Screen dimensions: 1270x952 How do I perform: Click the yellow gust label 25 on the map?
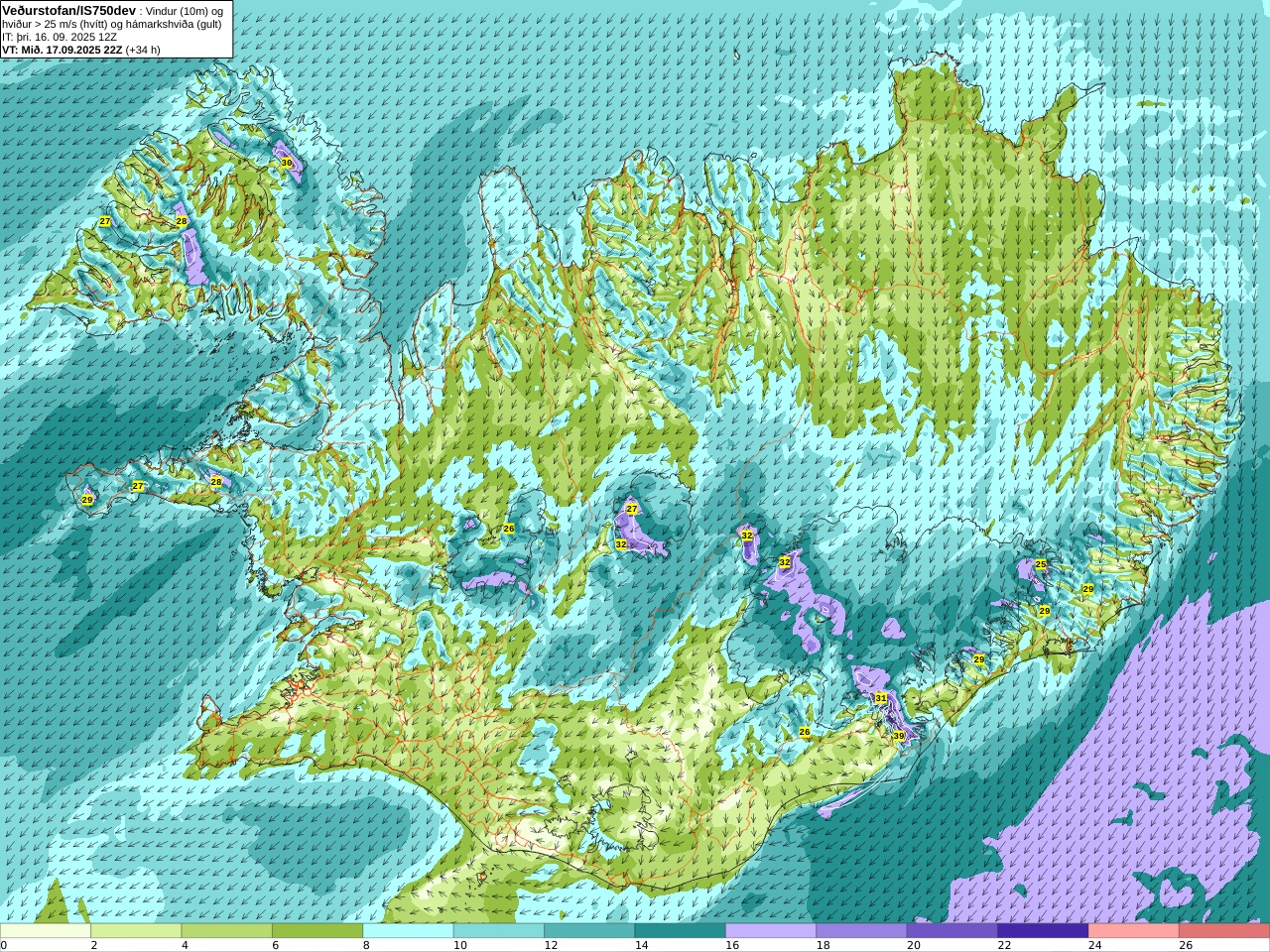pyautogui.click(x=1041, y=564)
